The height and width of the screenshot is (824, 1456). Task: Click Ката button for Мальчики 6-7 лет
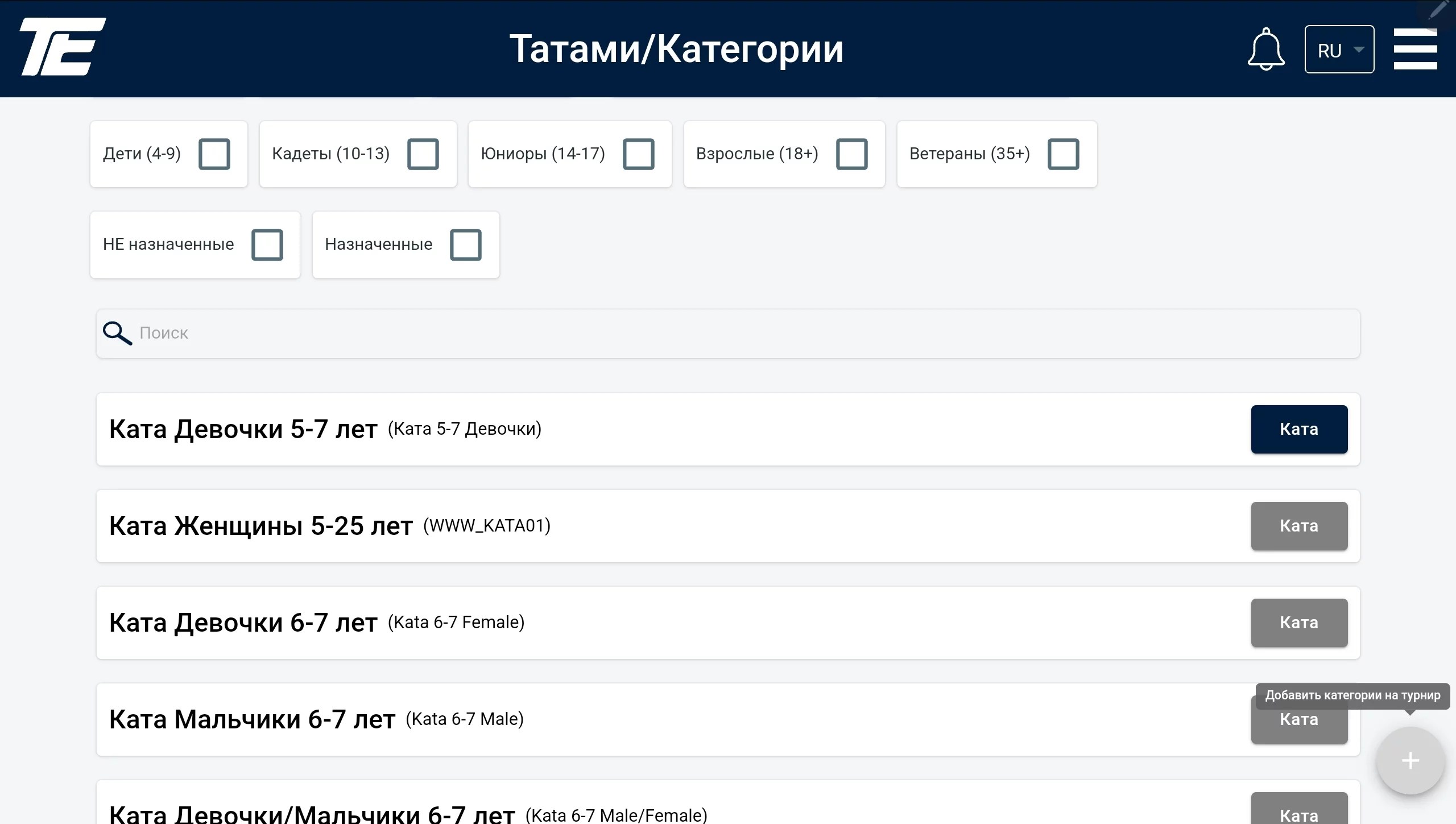(1299, 719)
